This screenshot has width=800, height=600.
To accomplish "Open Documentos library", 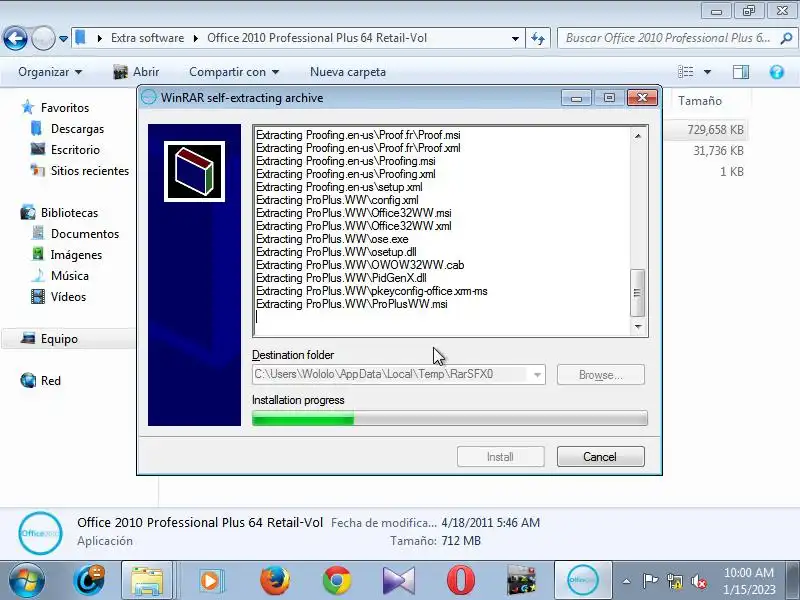I will click(85, 234).
